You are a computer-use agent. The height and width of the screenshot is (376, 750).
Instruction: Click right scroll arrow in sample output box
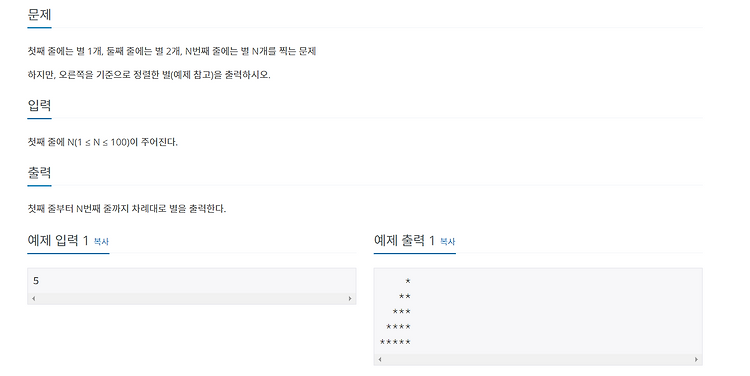[x=696, y=359]
